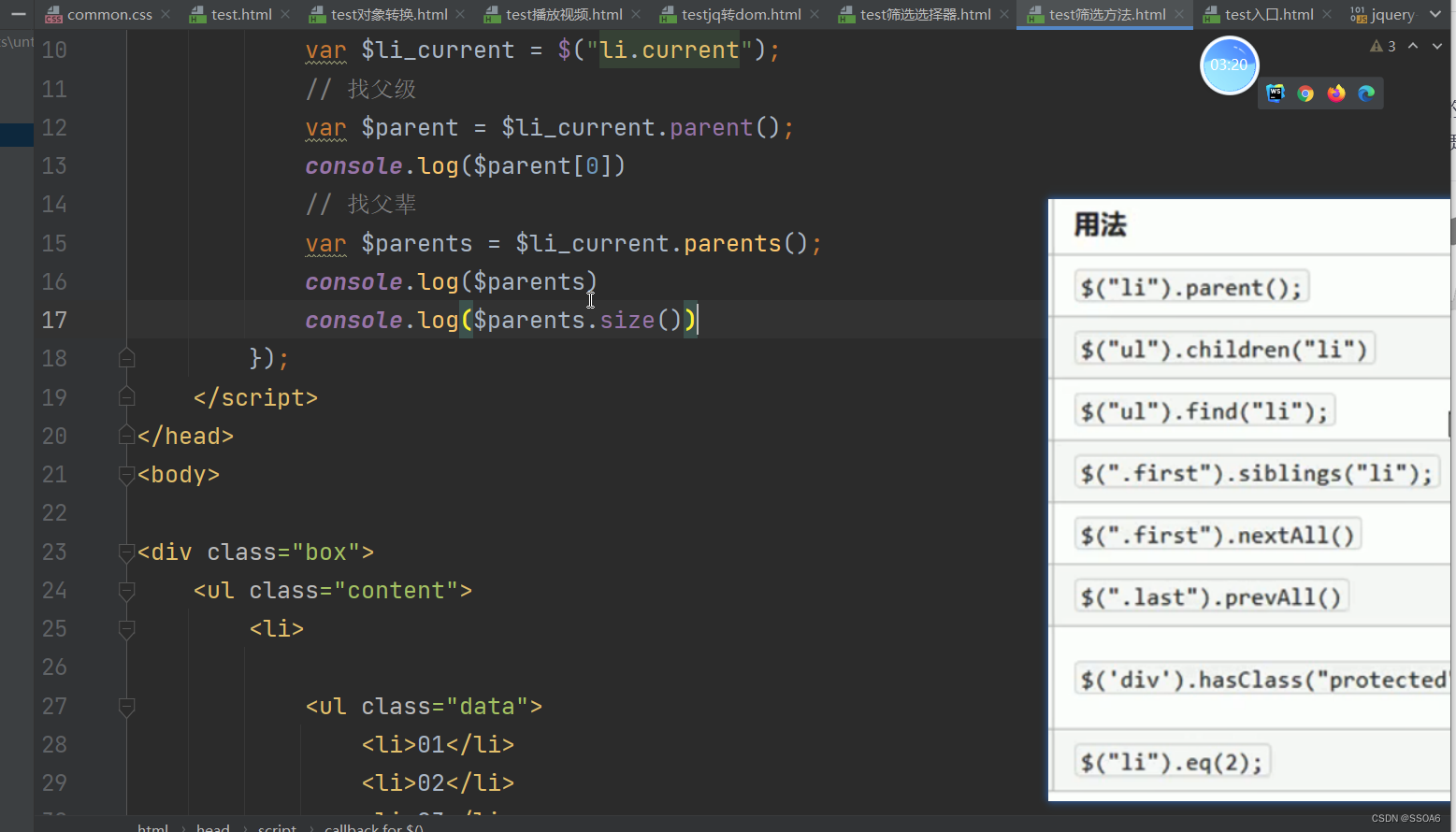Click head in the breadcrumb bar
The image size is (1456, 832).
click(x=212, y=826)
